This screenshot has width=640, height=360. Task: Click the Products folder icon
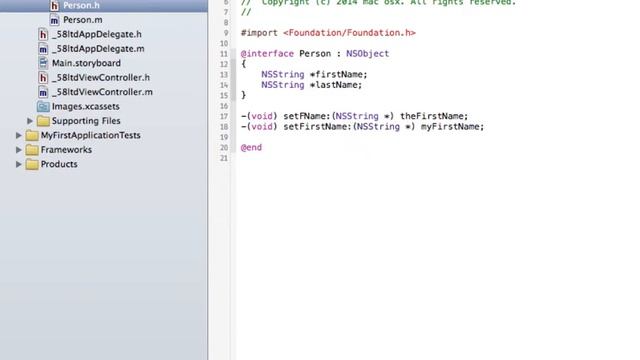(x=32, y=164)
